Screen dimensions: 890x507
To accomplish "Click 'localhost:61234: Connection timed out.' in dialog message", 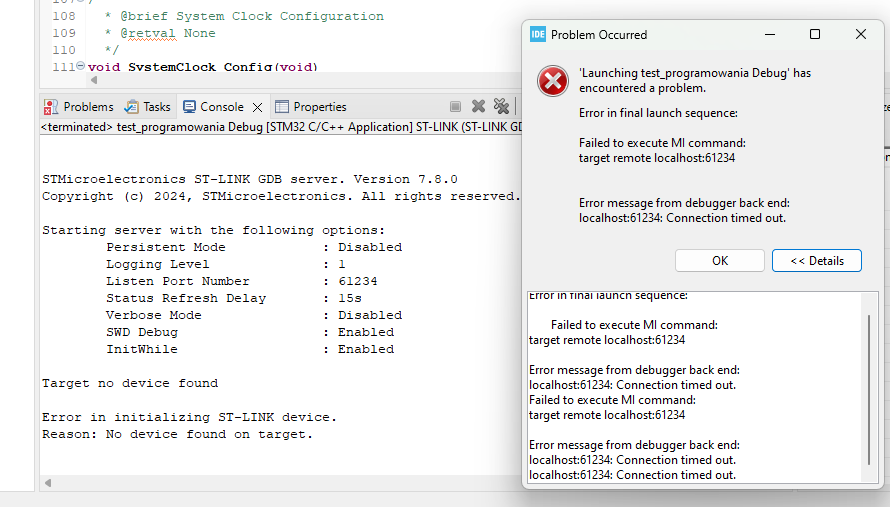I will (x=682, y=218).
